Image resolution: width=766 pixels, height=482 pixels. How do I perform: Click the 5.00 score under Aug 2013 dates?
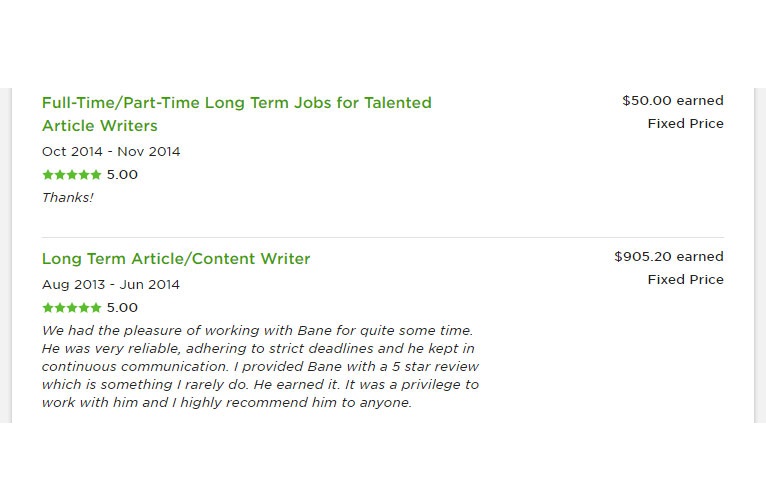[122, 308]
